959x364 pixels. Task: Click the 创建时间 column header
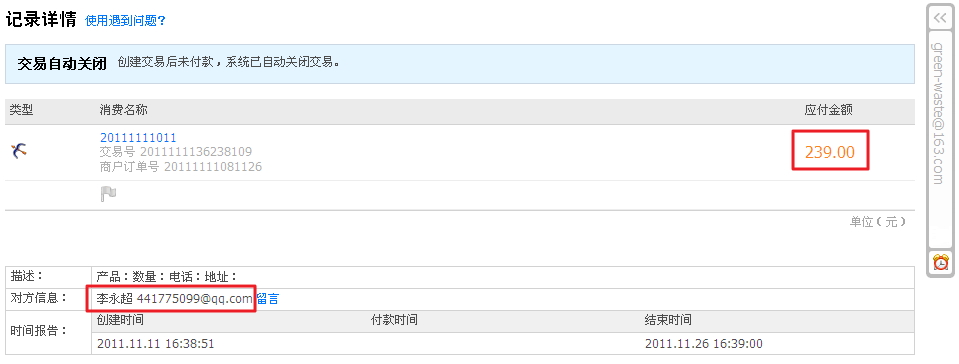[120, 319]
